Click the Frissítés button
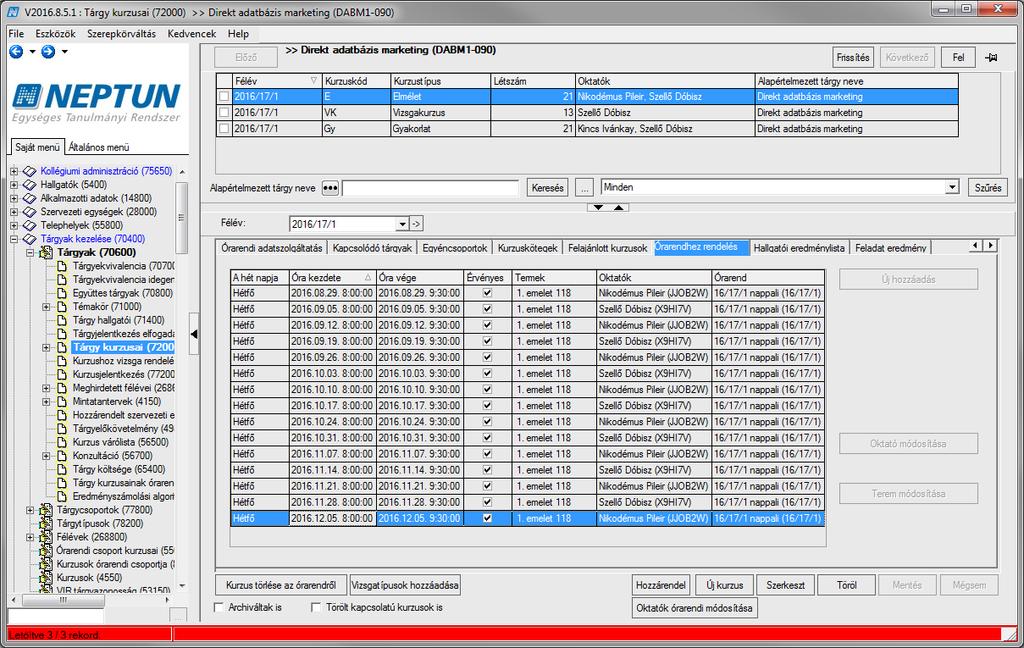1024x648 pixels. click(x=853, y=57)
